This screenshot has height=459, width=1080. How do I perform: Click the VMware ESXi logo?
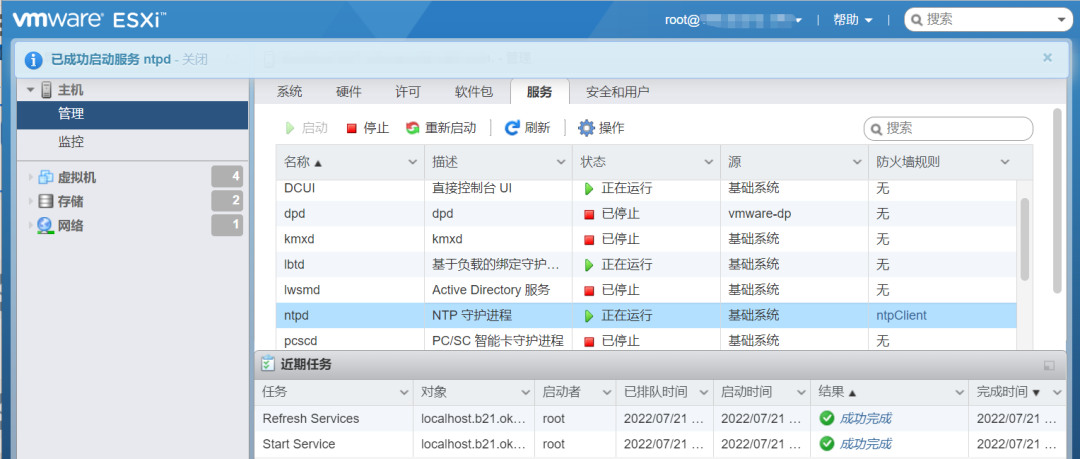[x=90, y=19]
